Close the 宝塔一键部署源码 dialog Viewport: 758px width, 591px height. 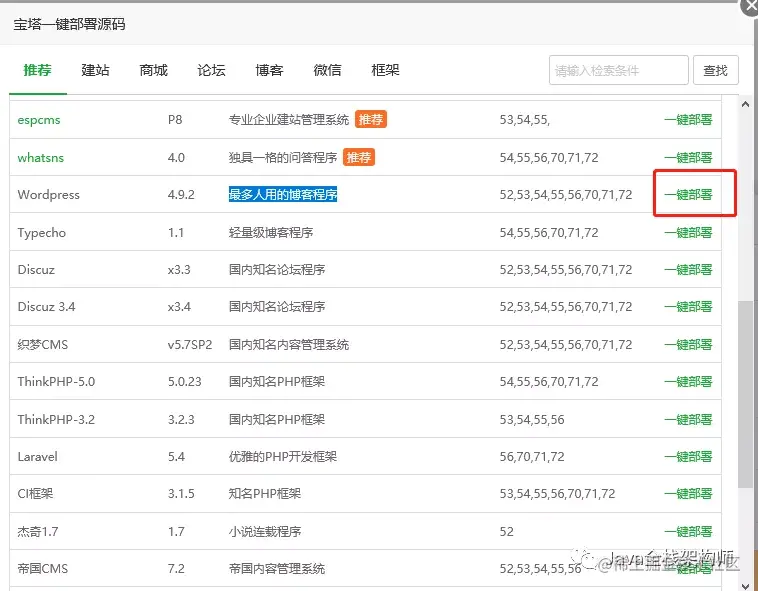(751, 7)
